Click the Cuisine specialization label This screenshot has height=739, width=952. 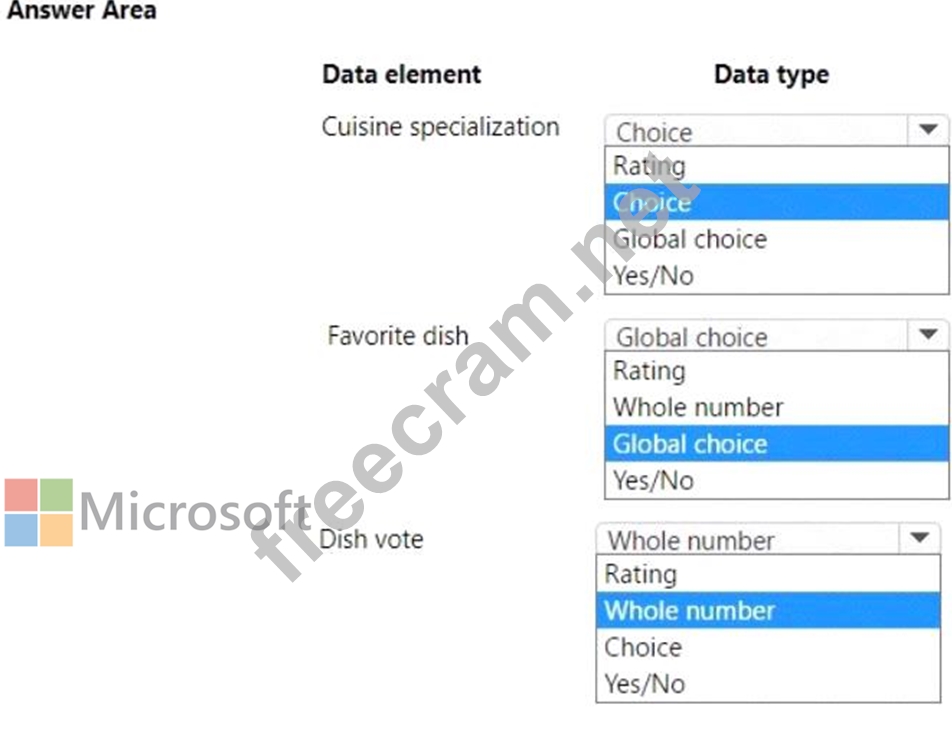pyautogui.click(x=440, y=127)
